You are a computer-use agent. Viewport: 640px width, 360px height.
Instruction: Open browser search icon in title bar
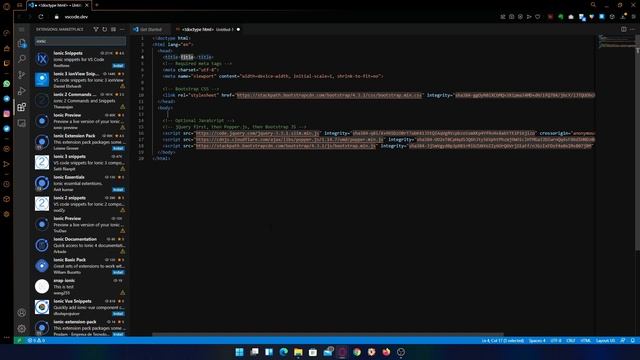point(593,5)
